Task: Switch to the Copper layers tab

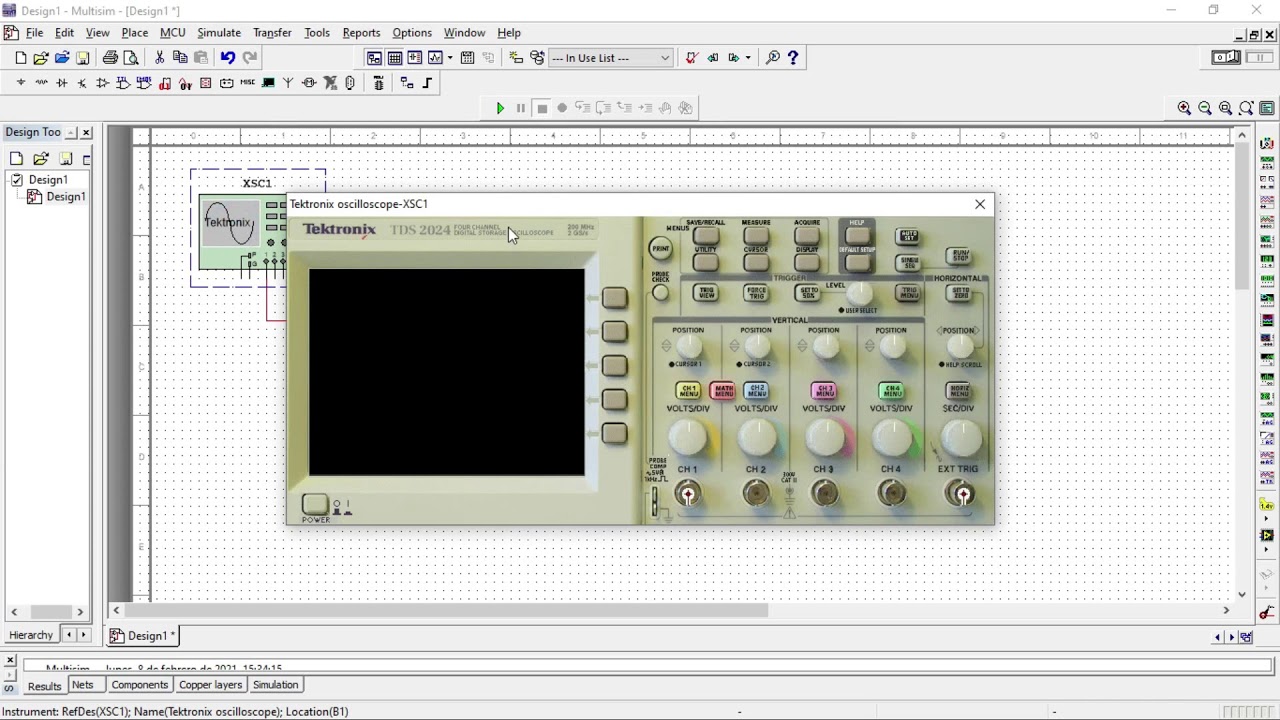Action: tap(210, 685)
